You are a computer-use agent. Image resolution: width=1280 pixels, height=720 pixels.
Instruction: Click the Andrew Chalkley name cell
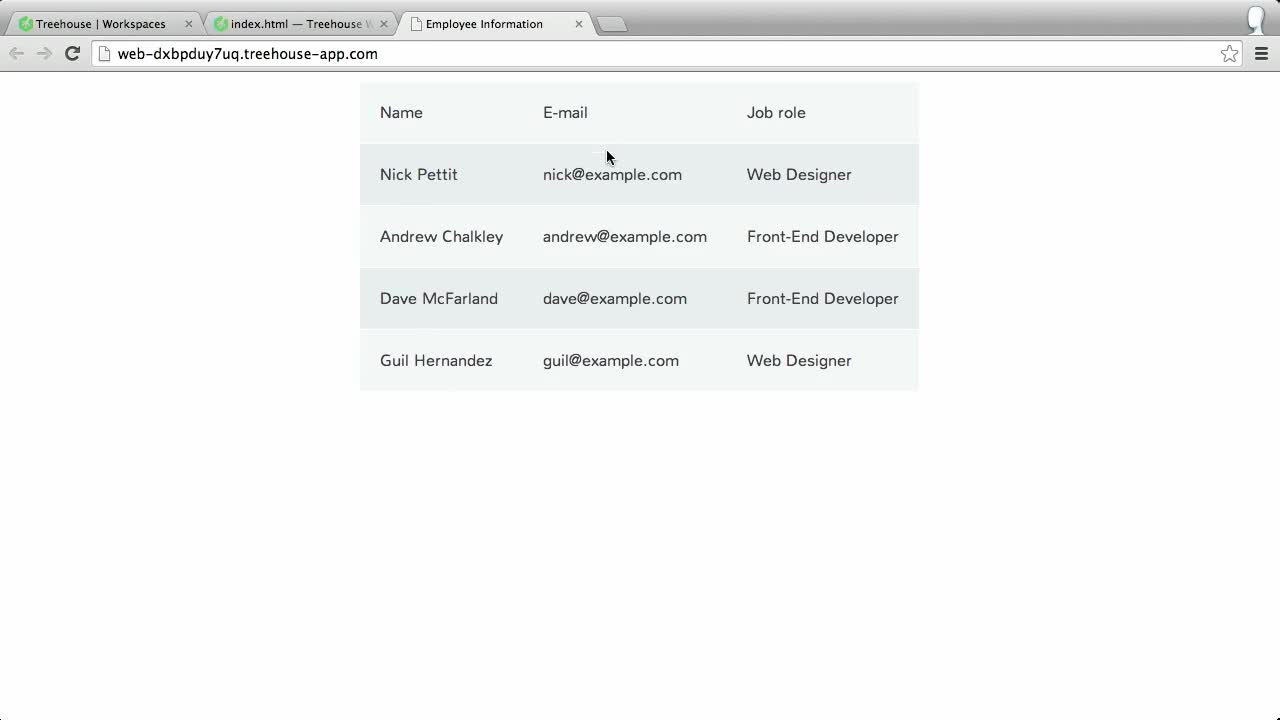441,237
